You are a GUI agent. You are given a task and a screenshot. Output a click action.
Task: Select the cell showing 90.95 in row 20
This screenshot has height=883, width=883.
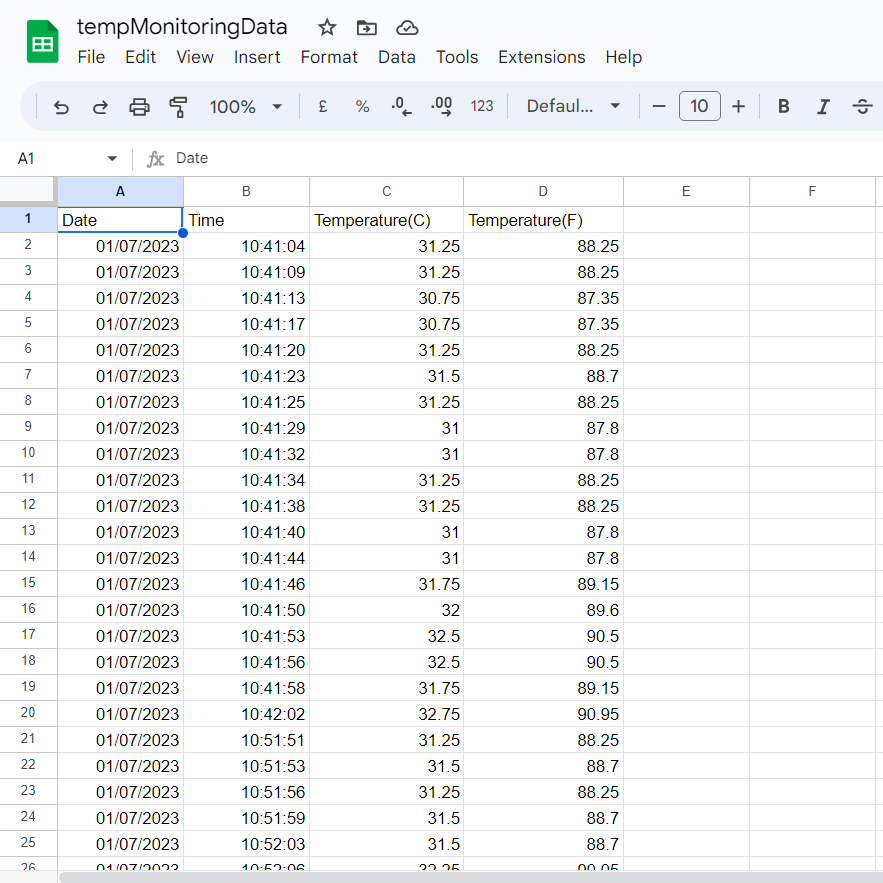click(x=543, y=714)
